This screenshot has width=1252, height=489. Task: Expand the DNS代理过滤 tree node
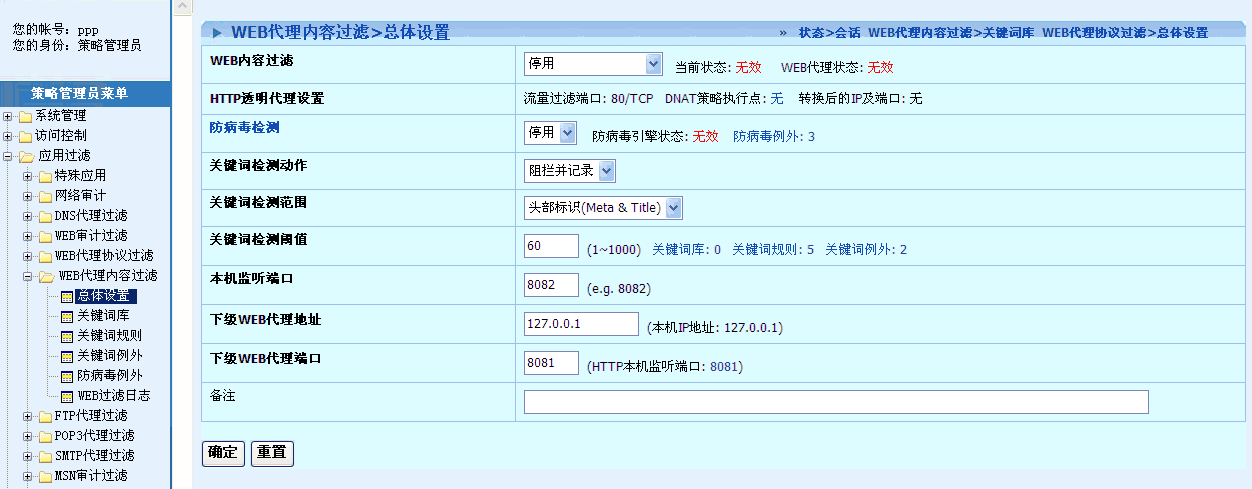tap(28, 216)
